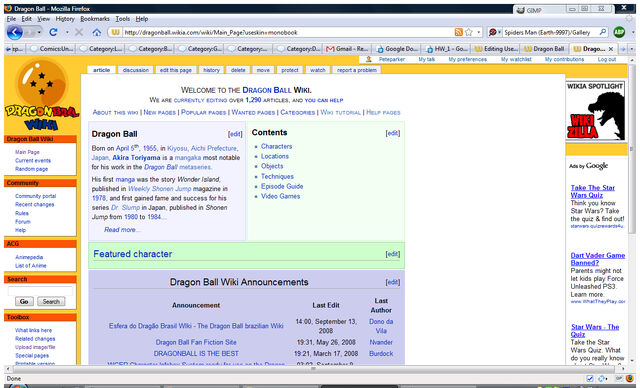Click the Firefox back arrow button

pyautogui.click(x=15, y=32)
